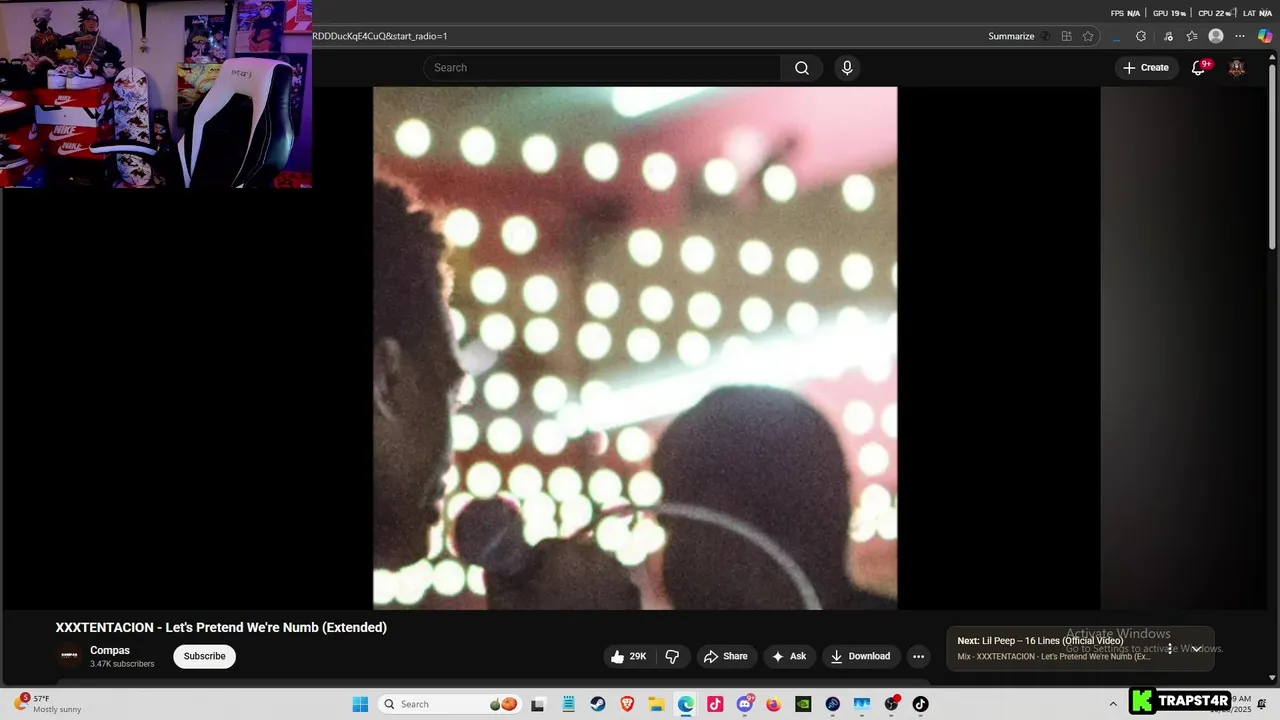Open the weather widget showing 57°F
The height and width of the screenshot is (720, 1280).
point(48,704)
